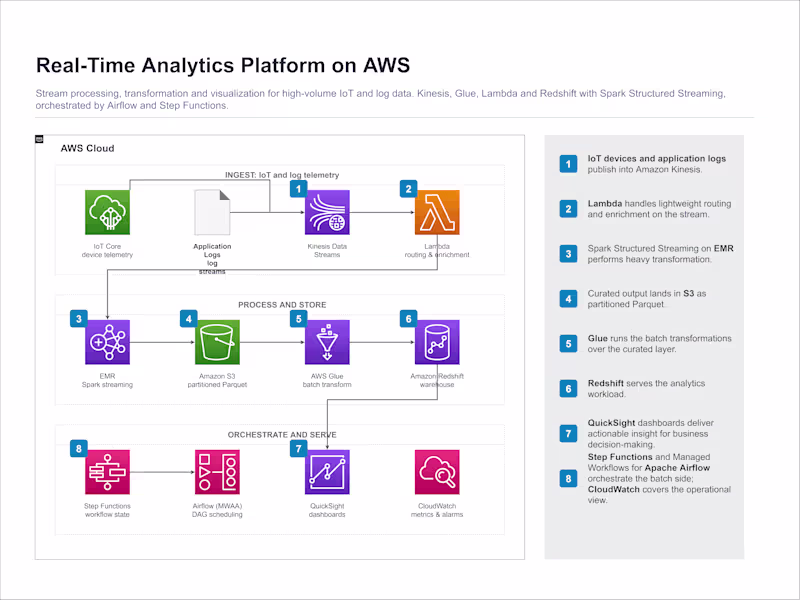Select the 'EMR Spark streaming' caption
Screen dimensions: 800x600
pyautogui.click(x=107, y=380)
